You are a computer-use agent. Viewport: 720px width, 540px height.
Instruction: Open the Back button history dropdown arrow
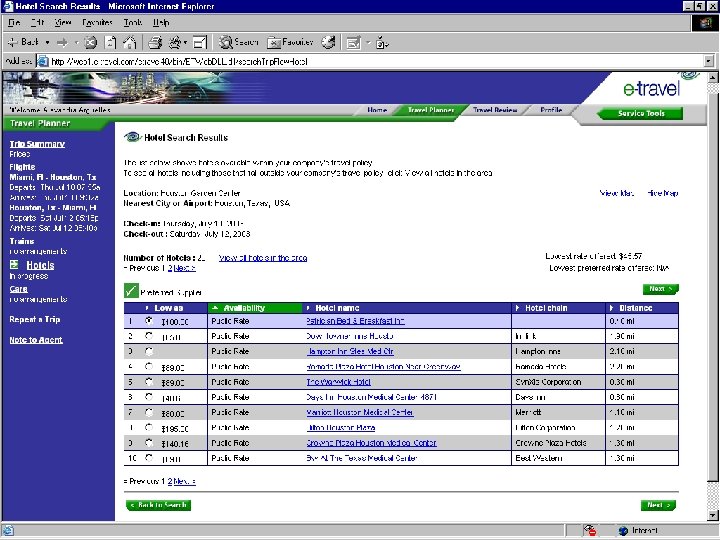pyautogui.click(x=47, y=43)
